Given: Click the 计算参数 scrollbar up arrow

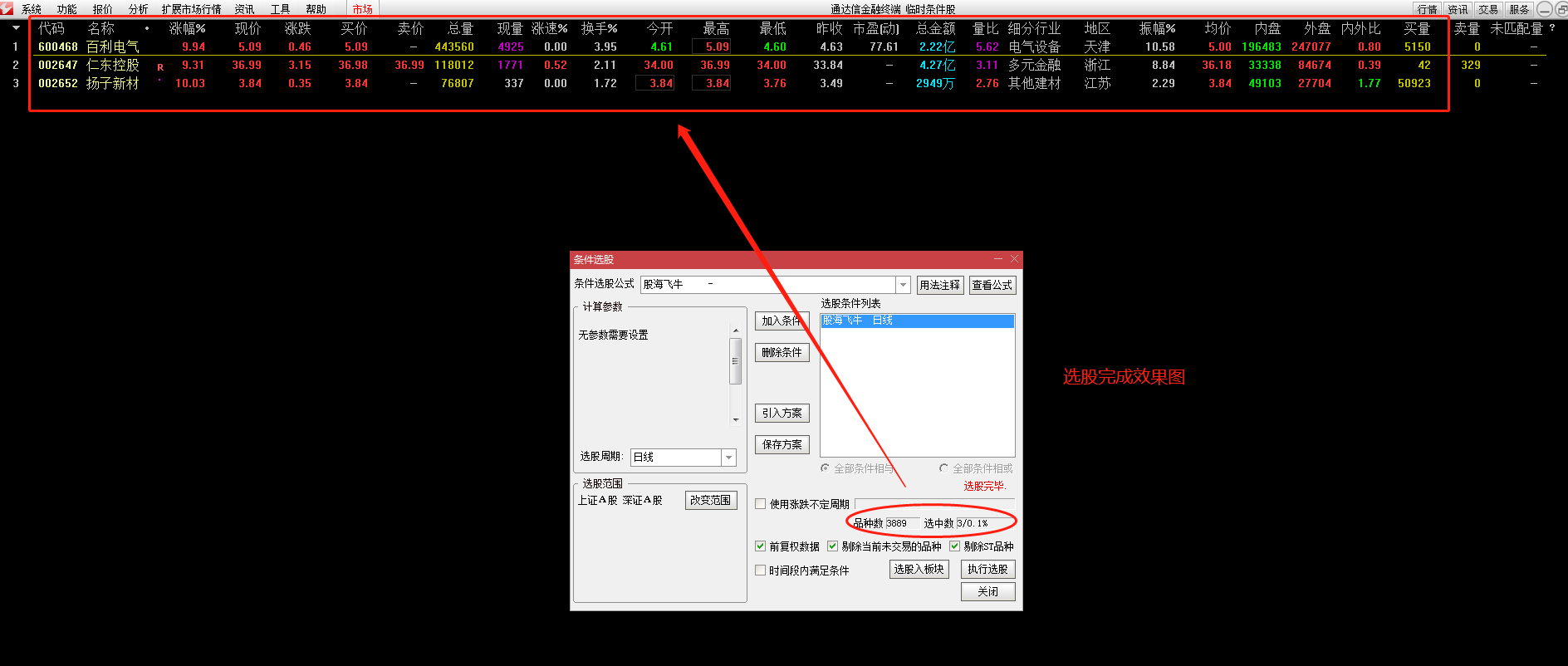Looking at the screenshot, I should coord(736,331).
